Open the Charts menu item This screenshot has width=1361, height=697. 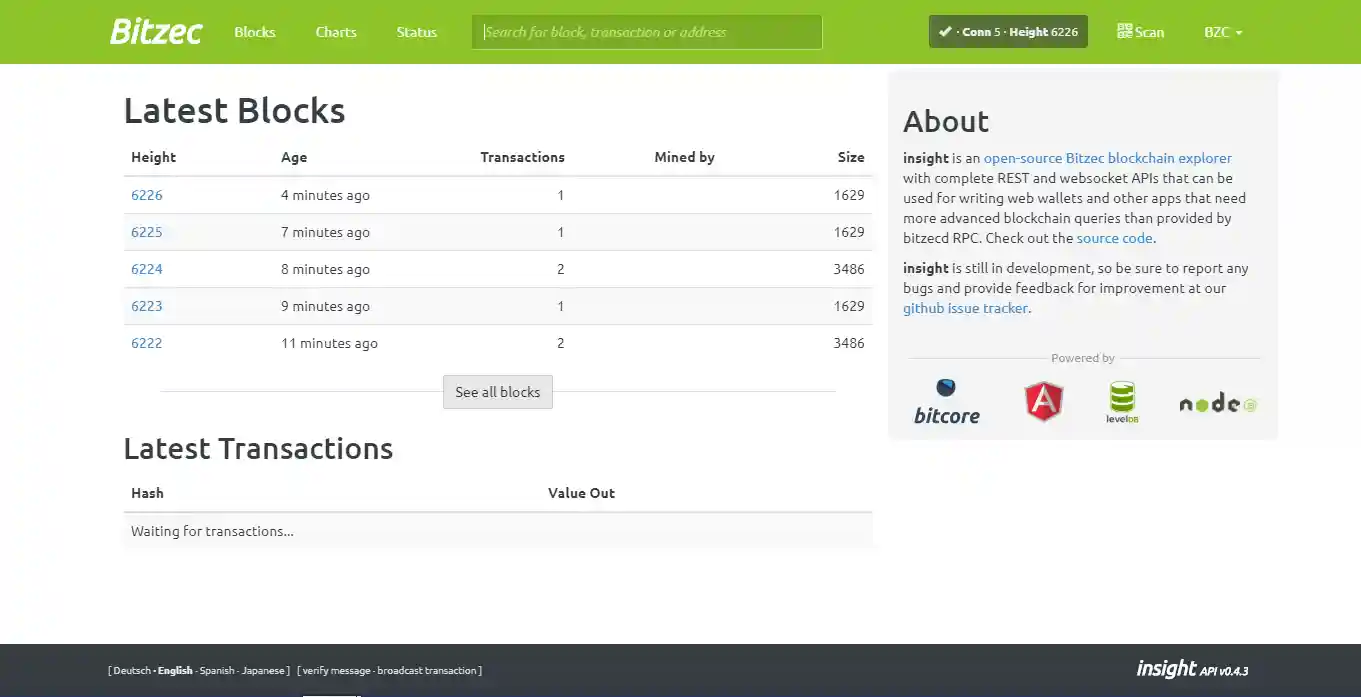(x=336, y=32)
